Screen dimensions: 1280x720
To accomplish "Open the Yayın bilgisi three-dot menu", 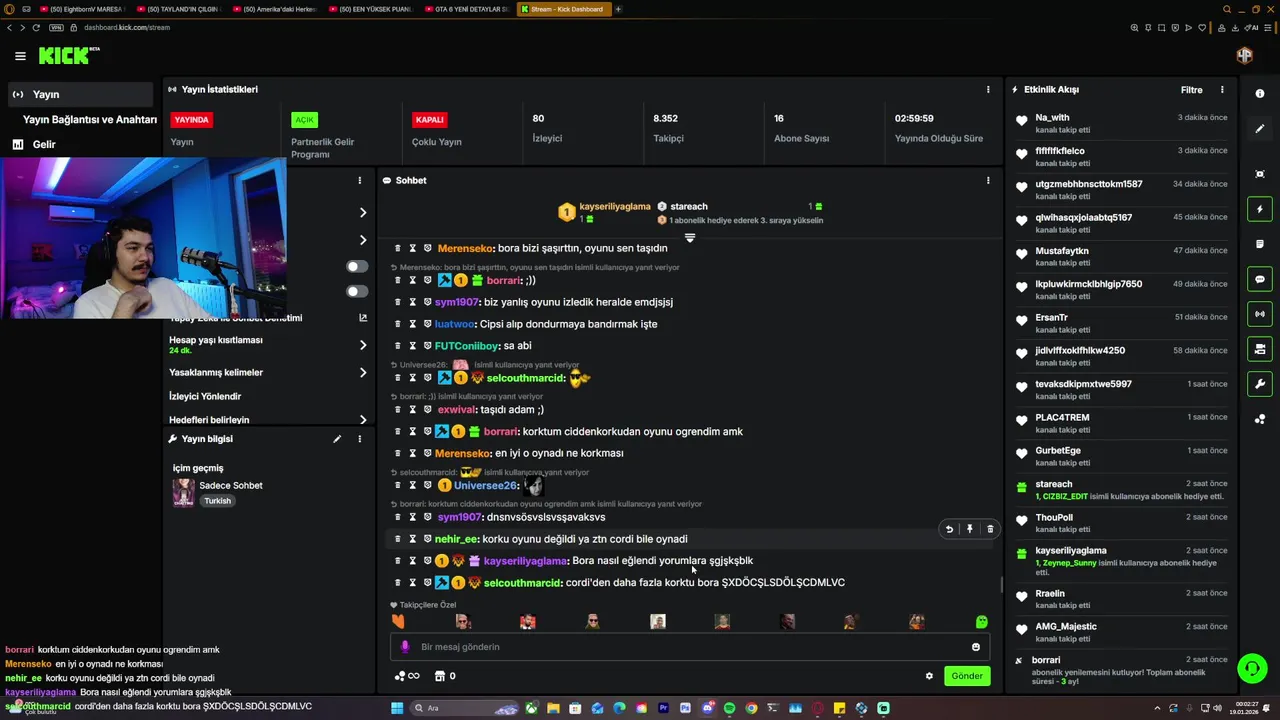I will coord(360,439).
